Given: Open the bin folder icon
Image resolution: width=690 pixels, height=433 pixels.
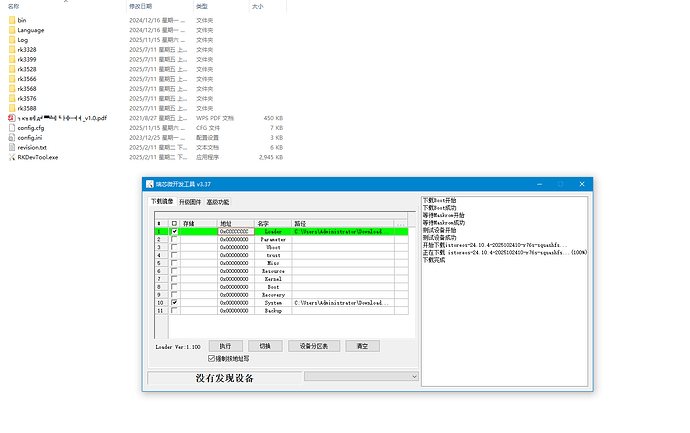Looking at the screenshot, I should pyautogui.click(x=11, y=20).
